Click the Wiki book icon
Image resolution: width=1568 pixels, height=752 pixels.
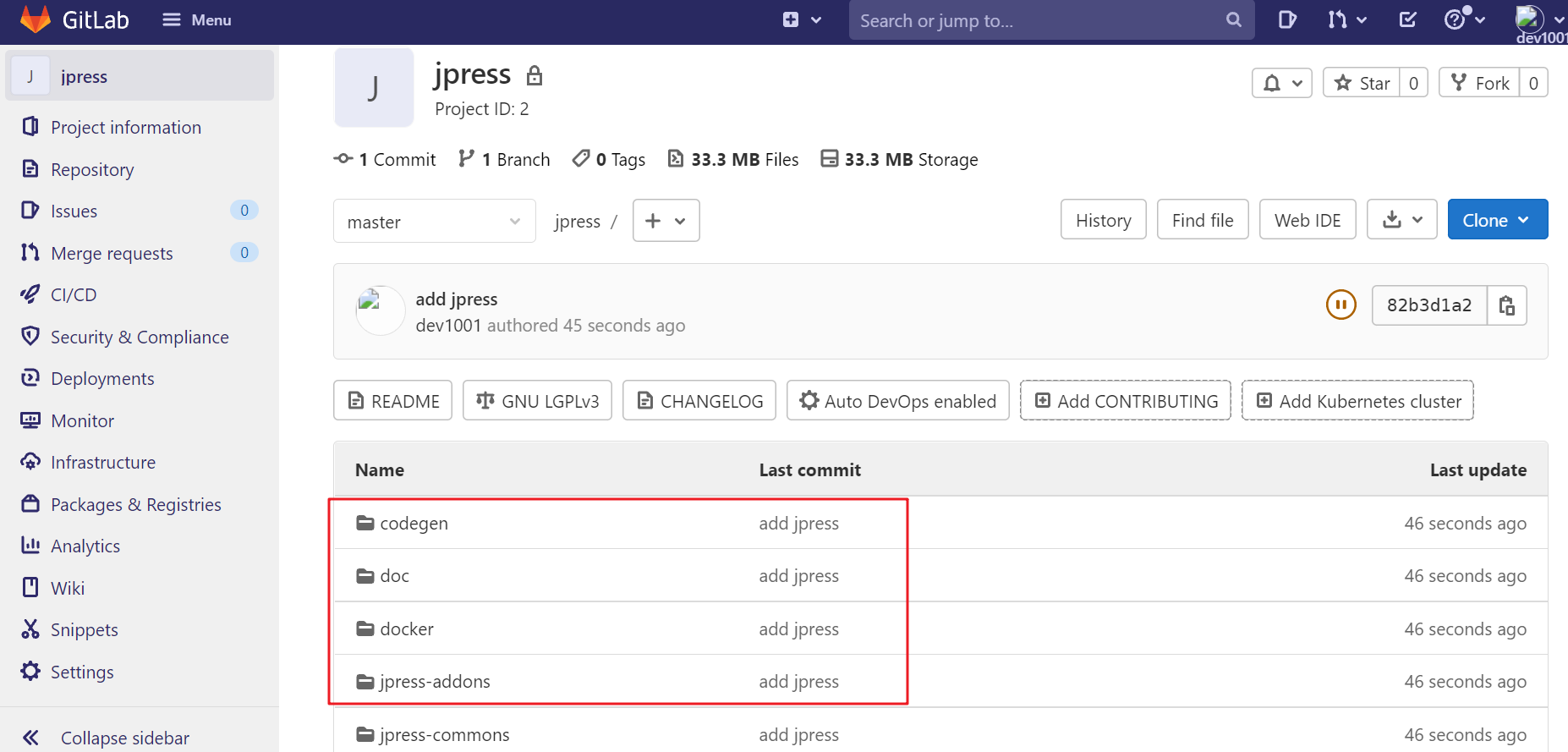(x=30, y=588)
